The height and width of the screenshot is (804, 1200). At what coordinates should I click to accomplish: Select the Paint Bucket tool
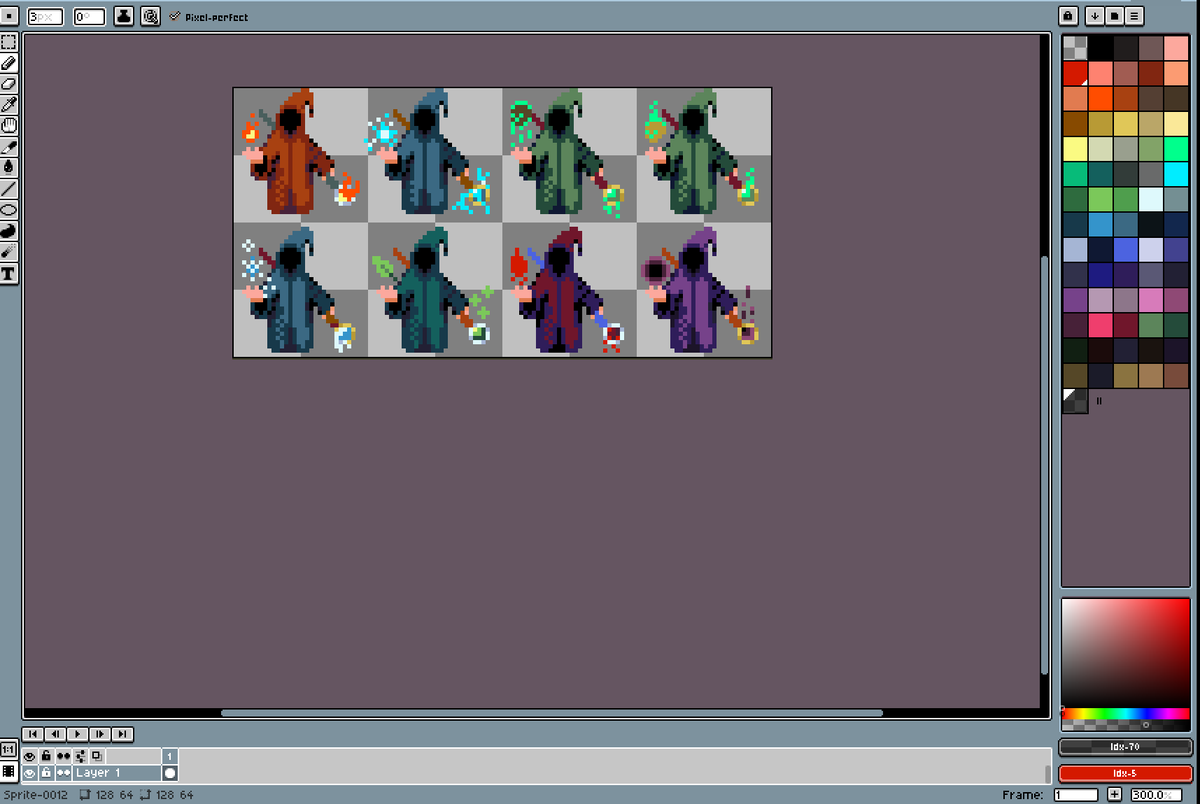tap(8, 167)
